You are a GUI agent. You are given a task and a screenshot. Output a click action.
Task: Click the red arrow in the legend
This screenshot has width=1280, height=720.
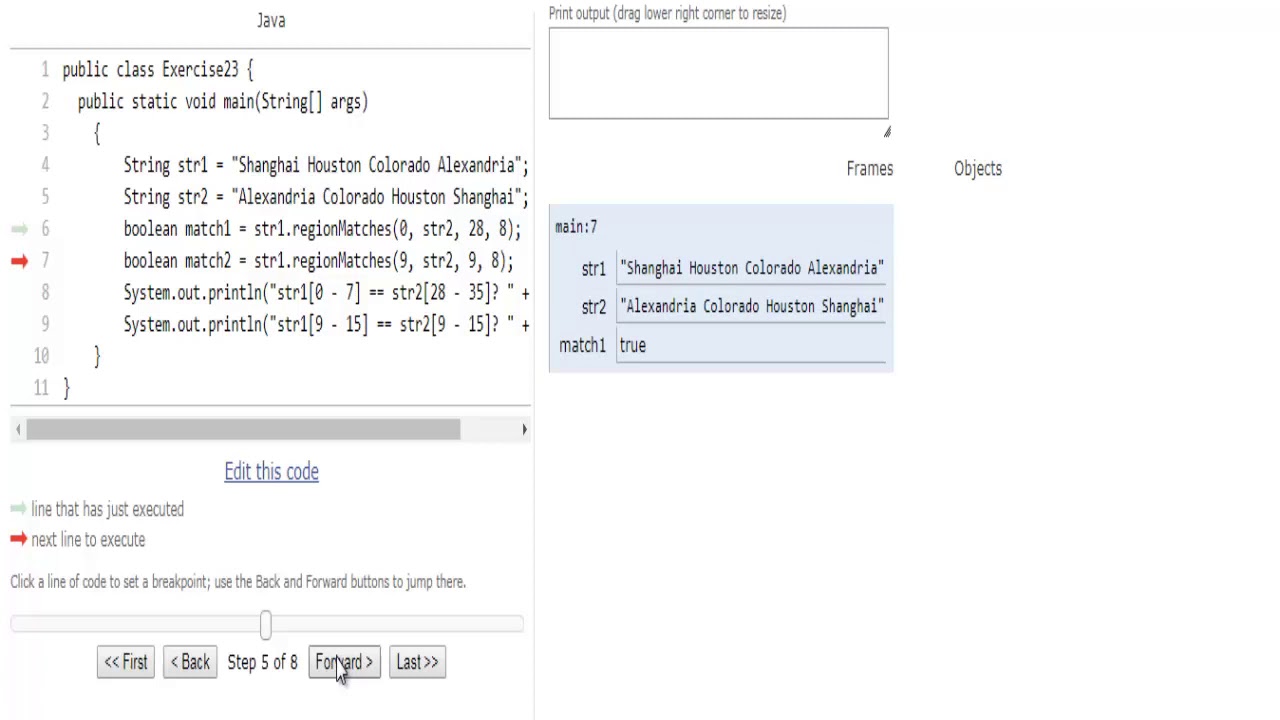coord(18,540)
